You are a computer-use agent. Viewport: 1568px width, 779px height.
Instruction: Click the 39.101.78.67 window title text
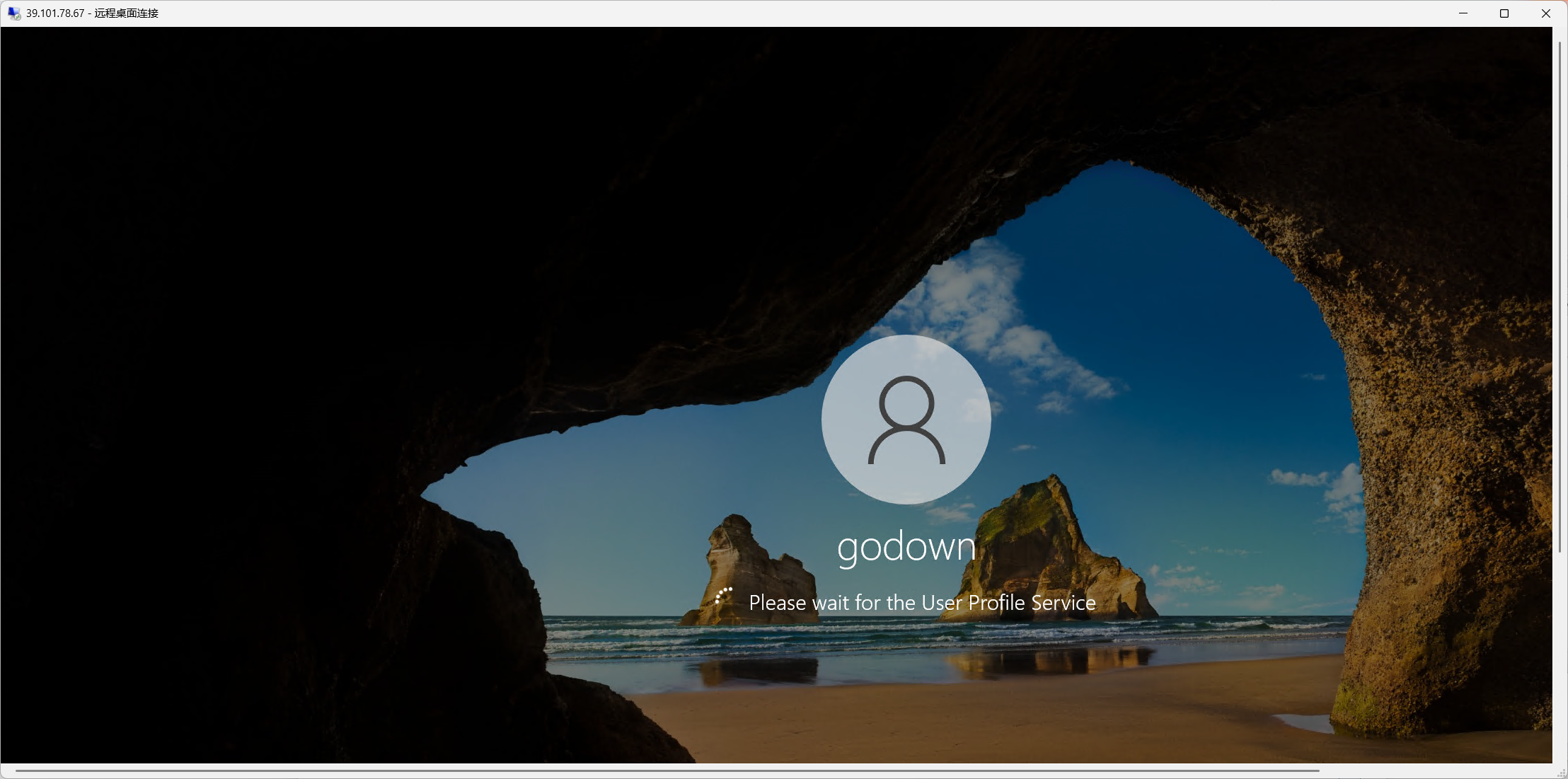(92, 13)
